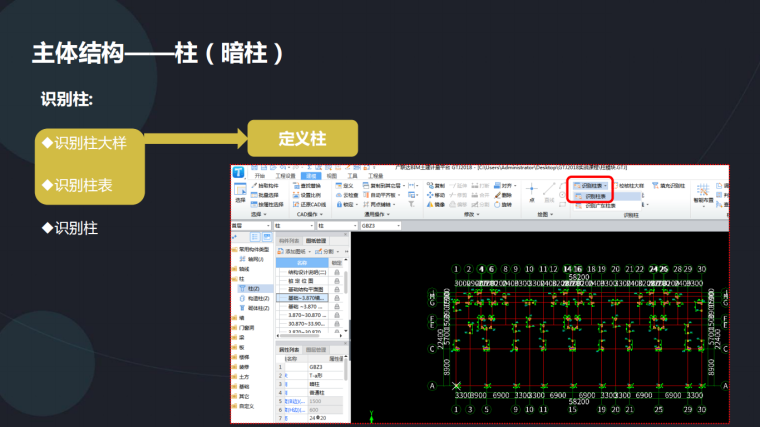Click the 定义柱 yellow box
Image resolution: width=760 pixels, height=427 pixels.
(302, 138)
